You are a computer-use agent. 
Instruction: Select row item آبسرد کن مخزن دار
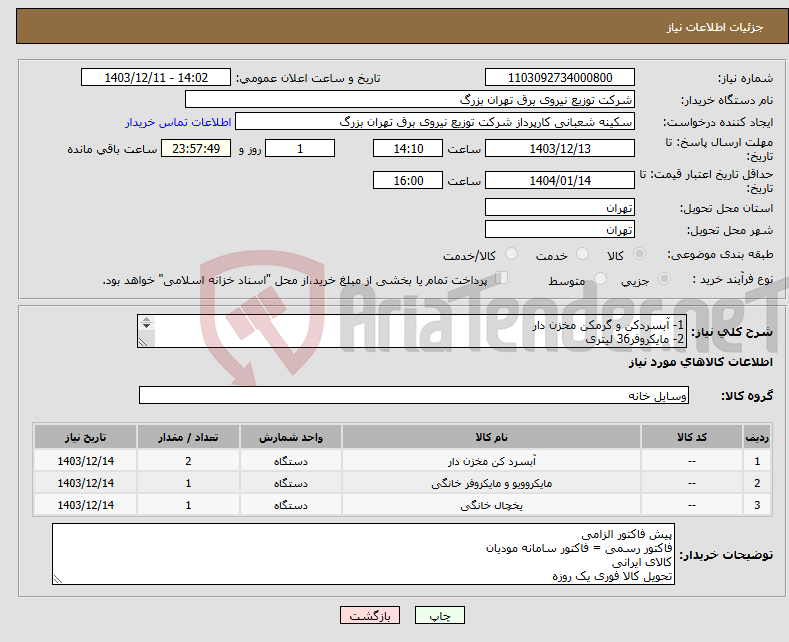point(492,461)
